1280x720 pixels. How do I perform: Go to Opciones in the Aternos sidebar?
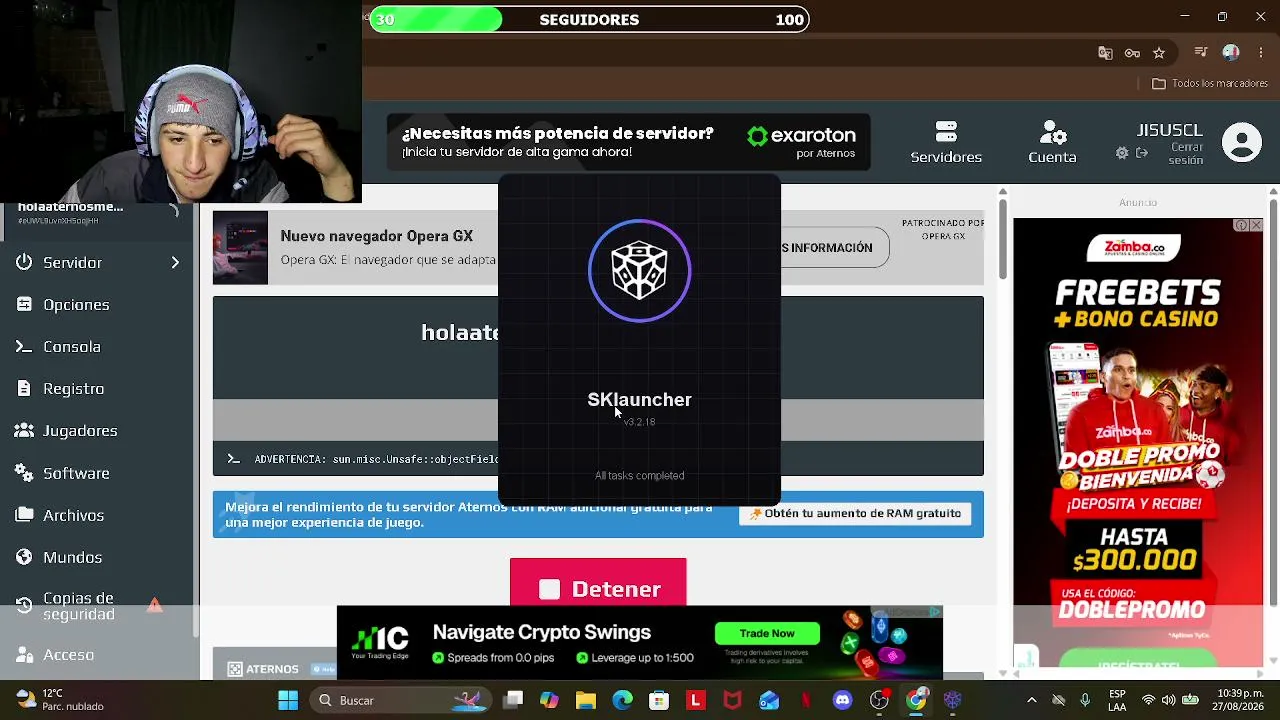click(76, 304)
